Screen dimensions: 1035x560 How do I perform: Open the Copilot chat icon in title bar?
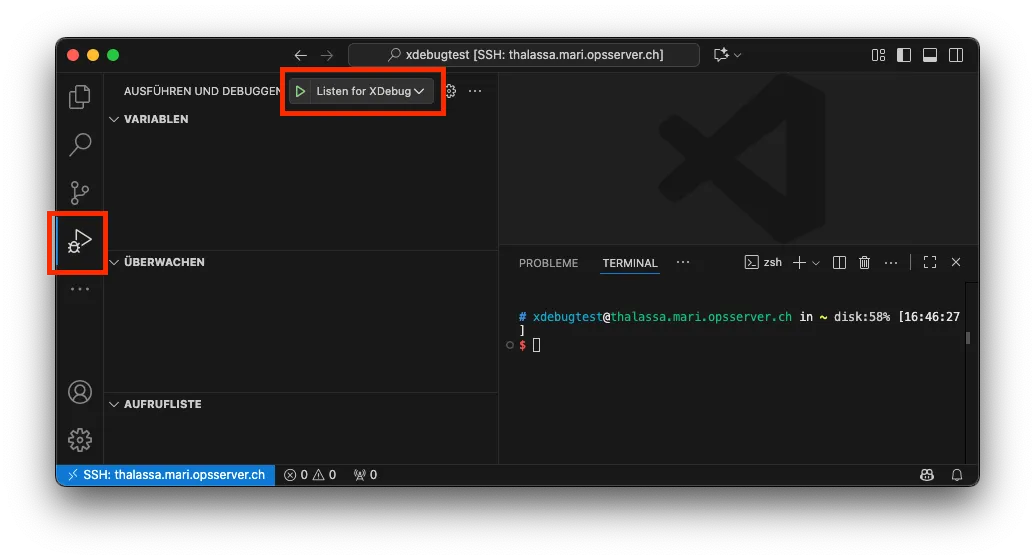click(721, 55)
